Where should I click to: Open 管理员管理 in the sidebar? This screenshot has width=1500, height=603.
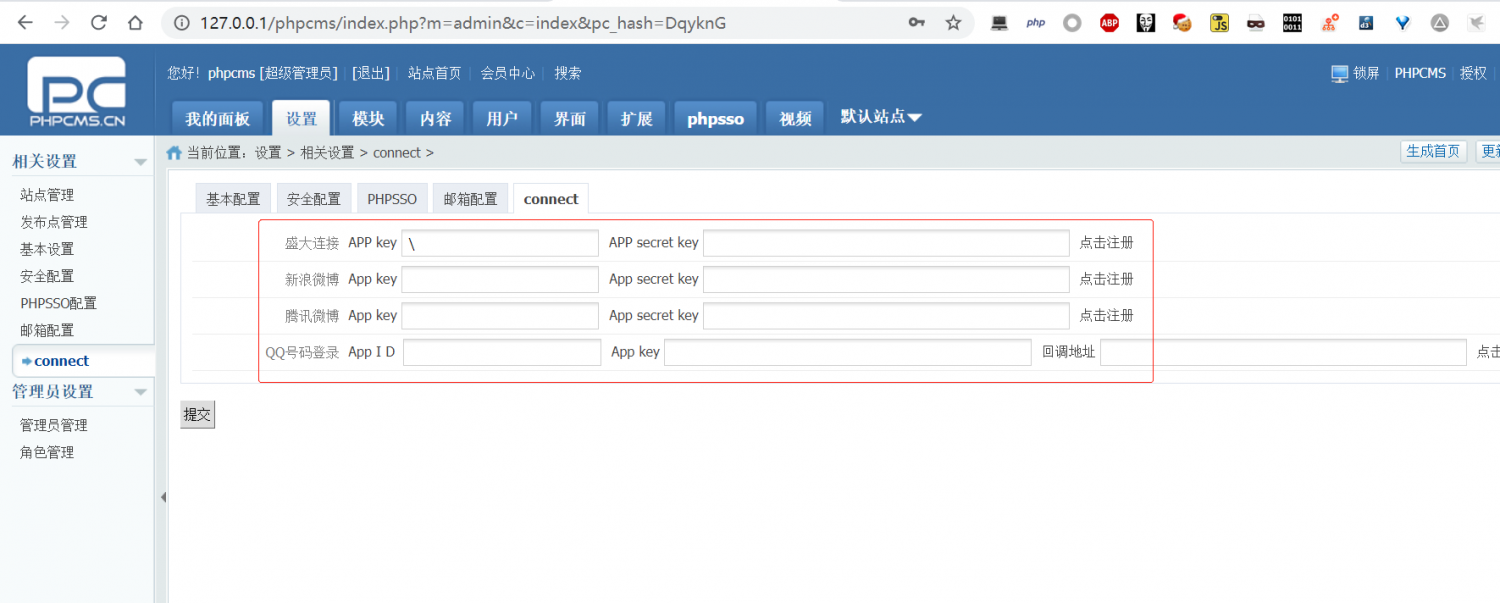coord(54,425)
